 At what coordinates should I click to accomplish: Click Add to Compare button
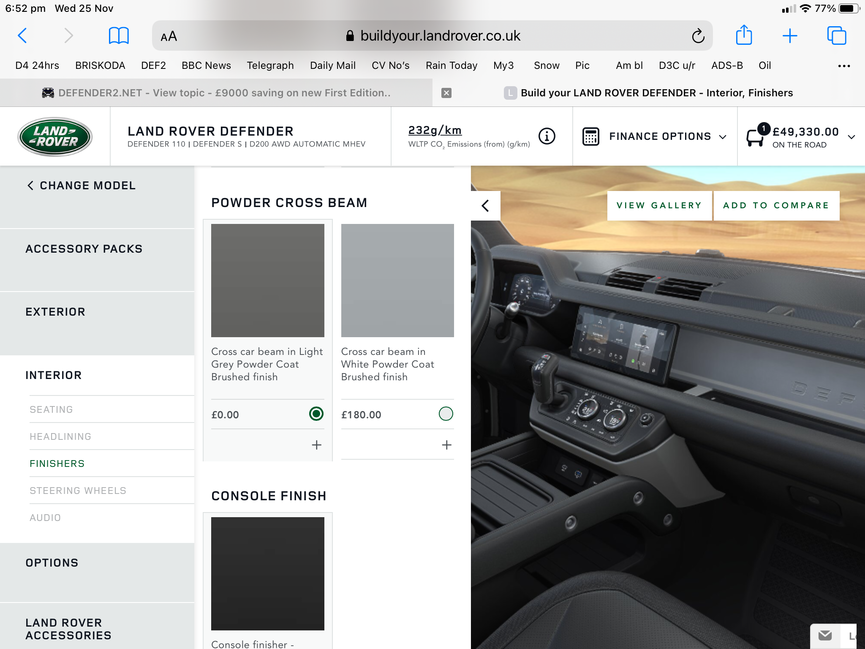click(x=776, y=205)
